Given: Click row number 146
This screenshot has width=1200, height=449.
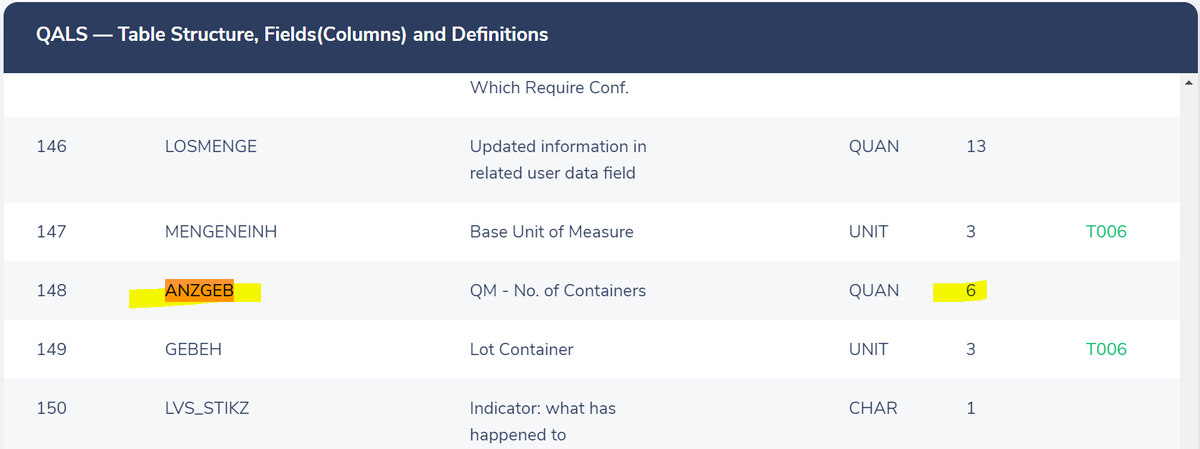Looking at the screenshot, I should tap(51, 146).
